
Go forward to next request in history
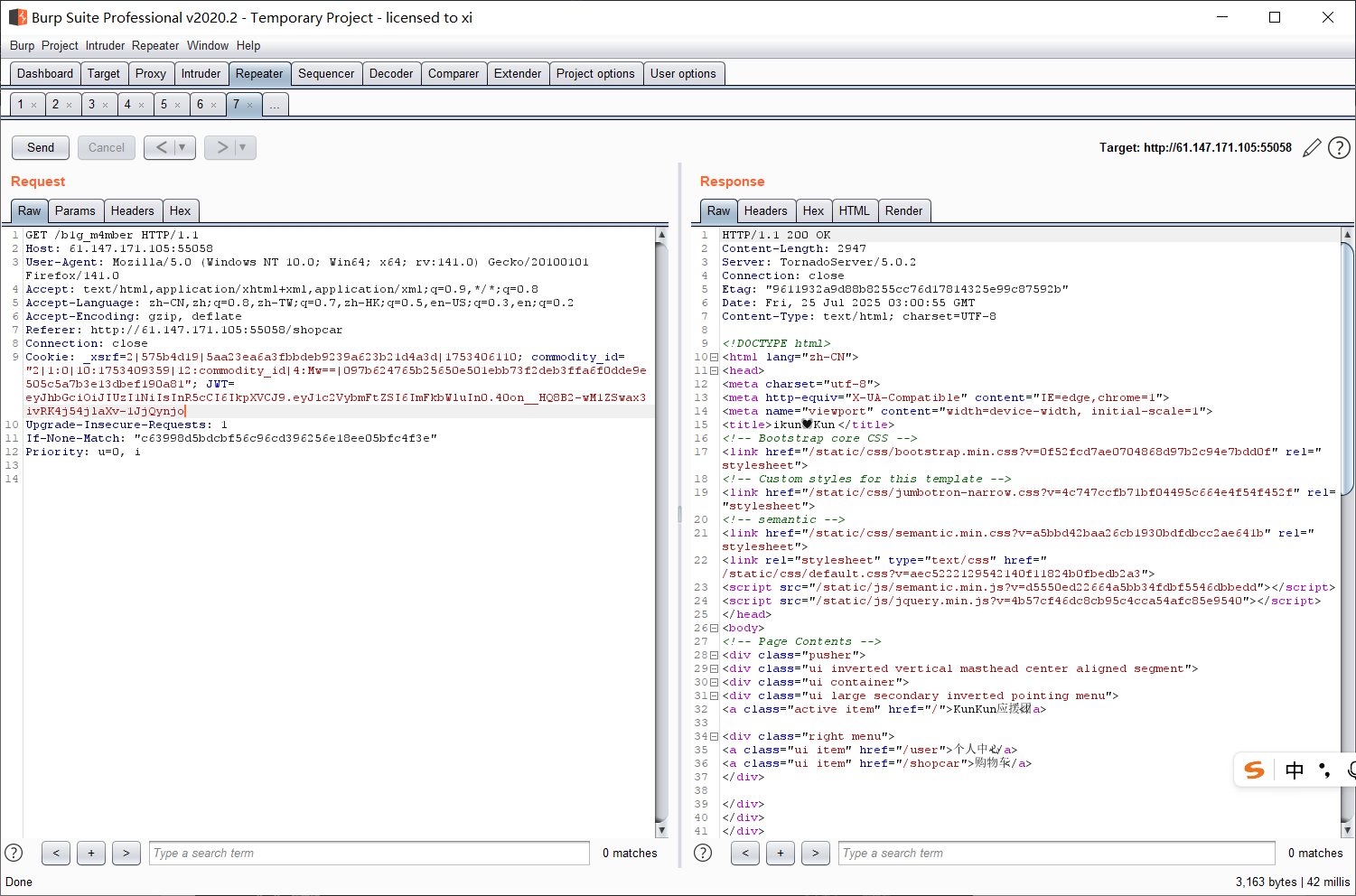[220, 147]
